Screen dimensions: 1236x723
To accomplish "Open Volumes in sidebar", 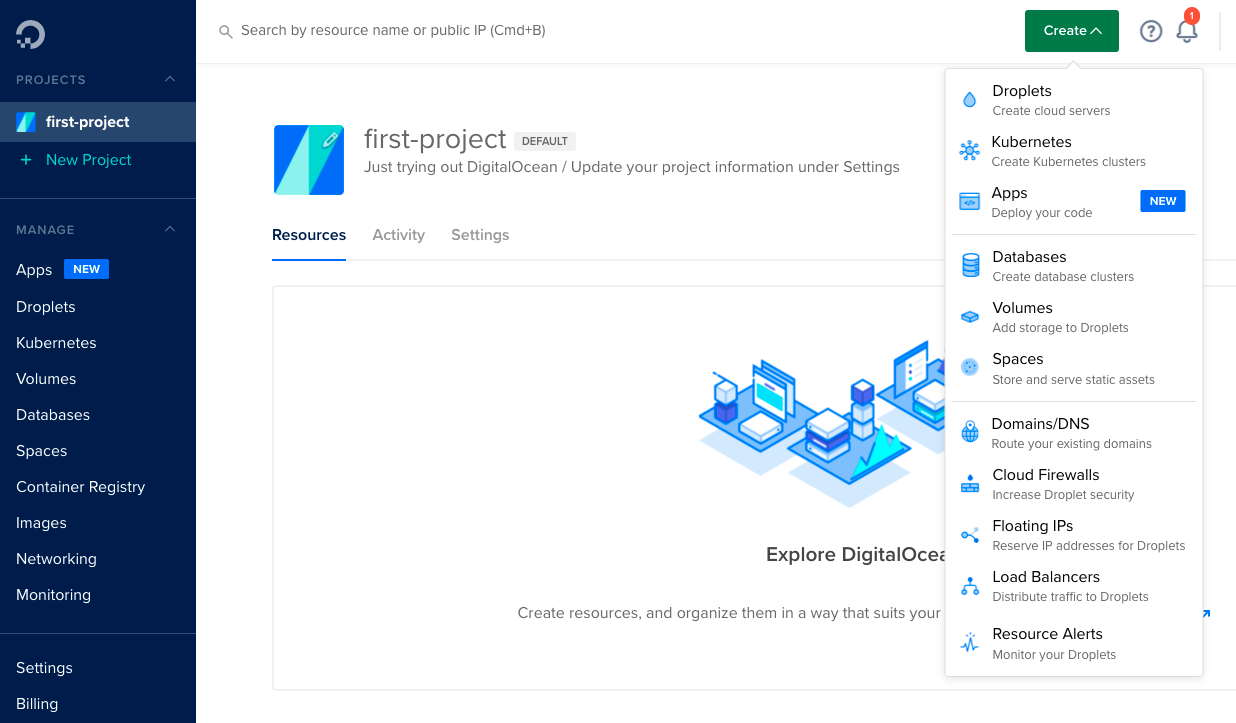I will click(x=46, y=379).
